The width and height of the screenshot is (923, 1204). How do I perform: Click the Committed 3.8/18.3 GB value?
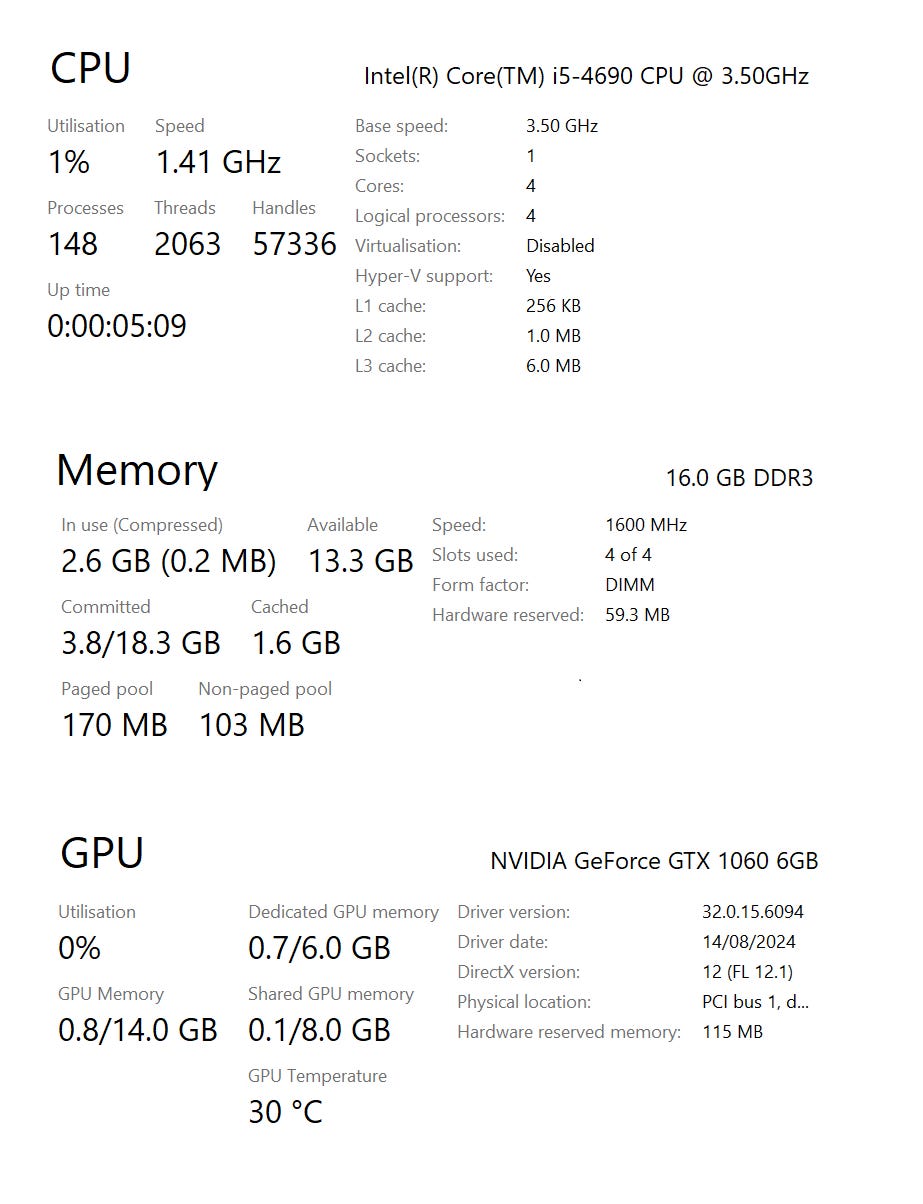pyautogui.click(x=141, y=643)
